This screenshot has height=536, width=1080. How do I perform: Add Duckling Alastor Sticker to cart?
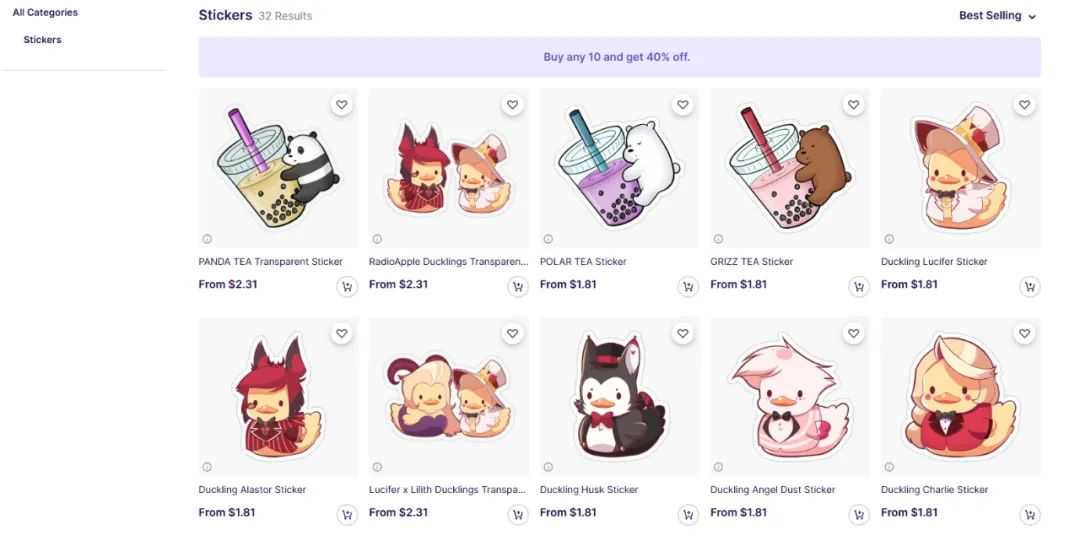coord(347,515)
